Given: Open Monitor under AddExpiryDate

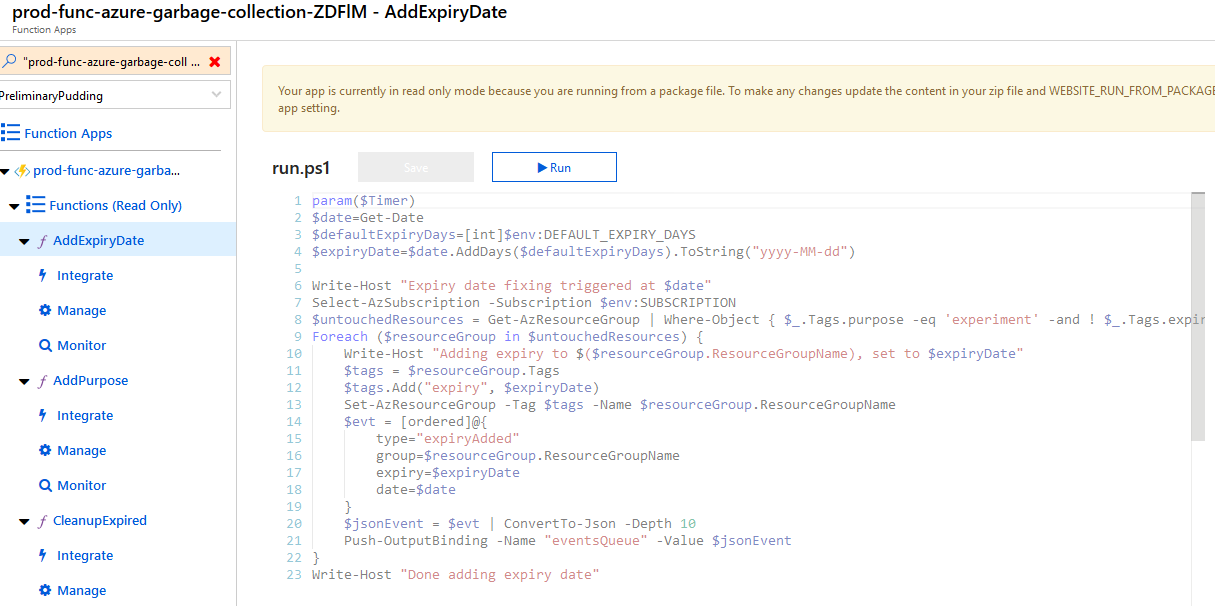Looking at the screenshot, I should [x=82, y=345].
